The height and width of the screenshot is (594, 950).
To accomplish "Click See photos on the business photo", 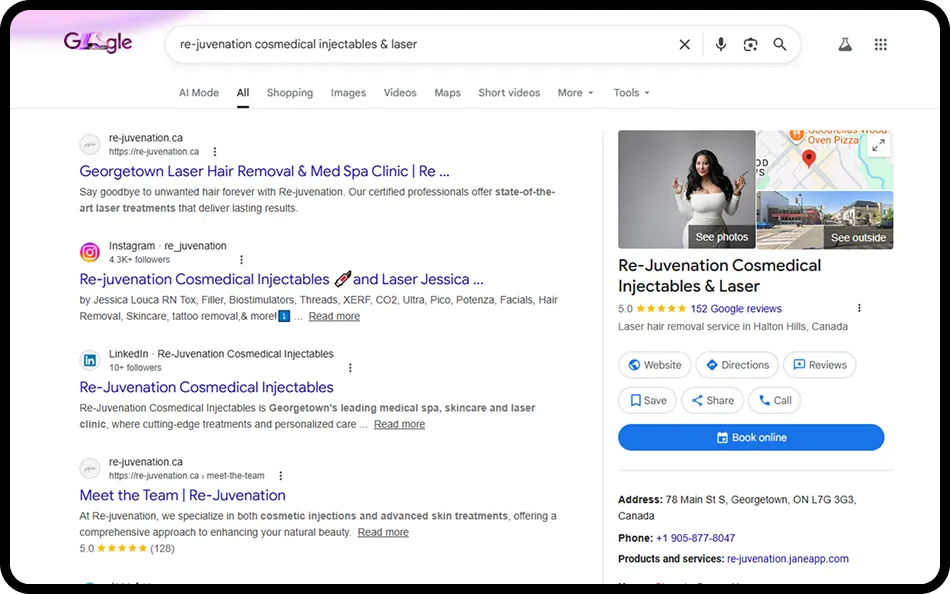I will point(722,237).
